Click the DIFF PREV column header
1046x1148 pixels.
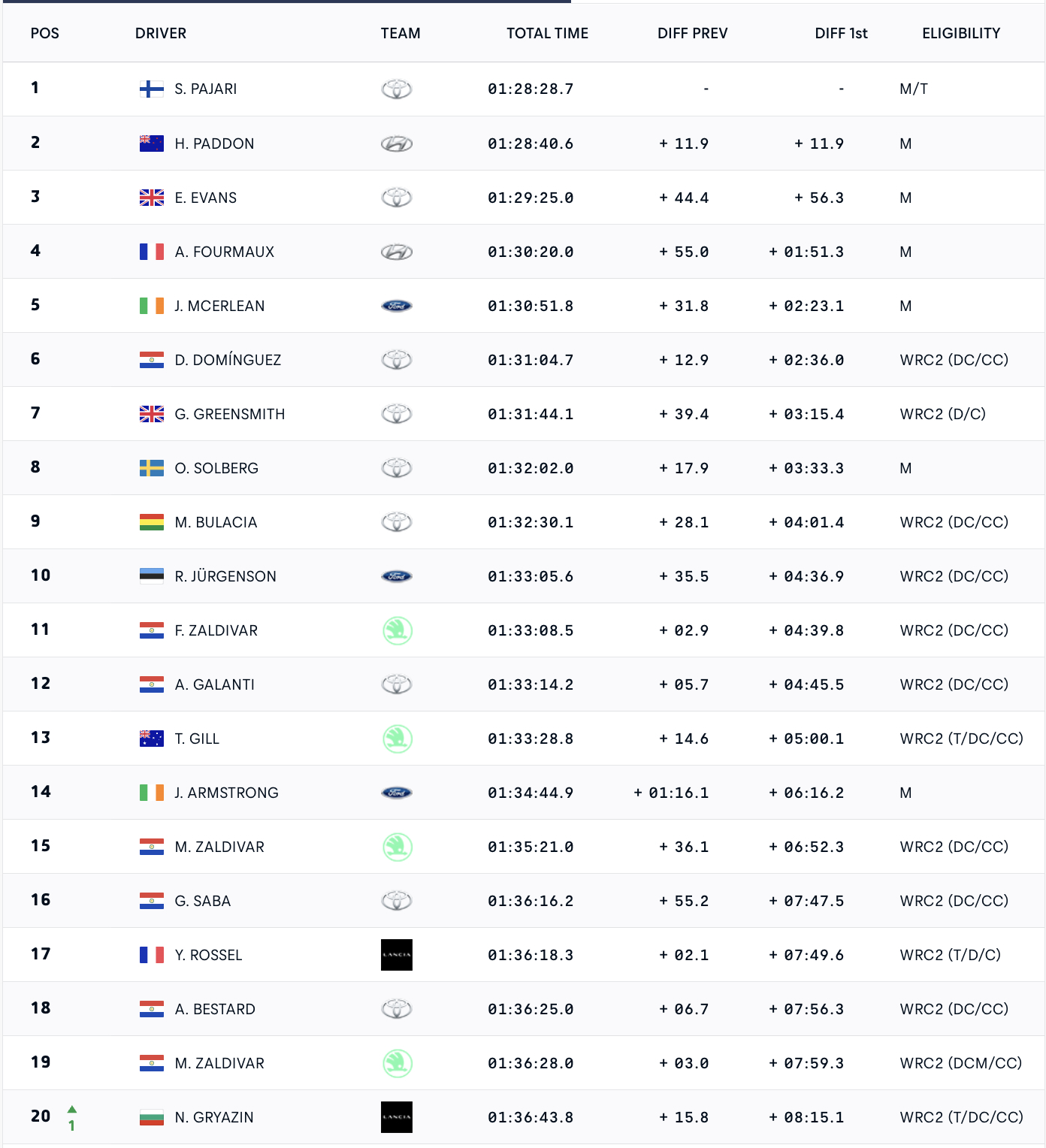pyautogui.click(x=692, y=33)
